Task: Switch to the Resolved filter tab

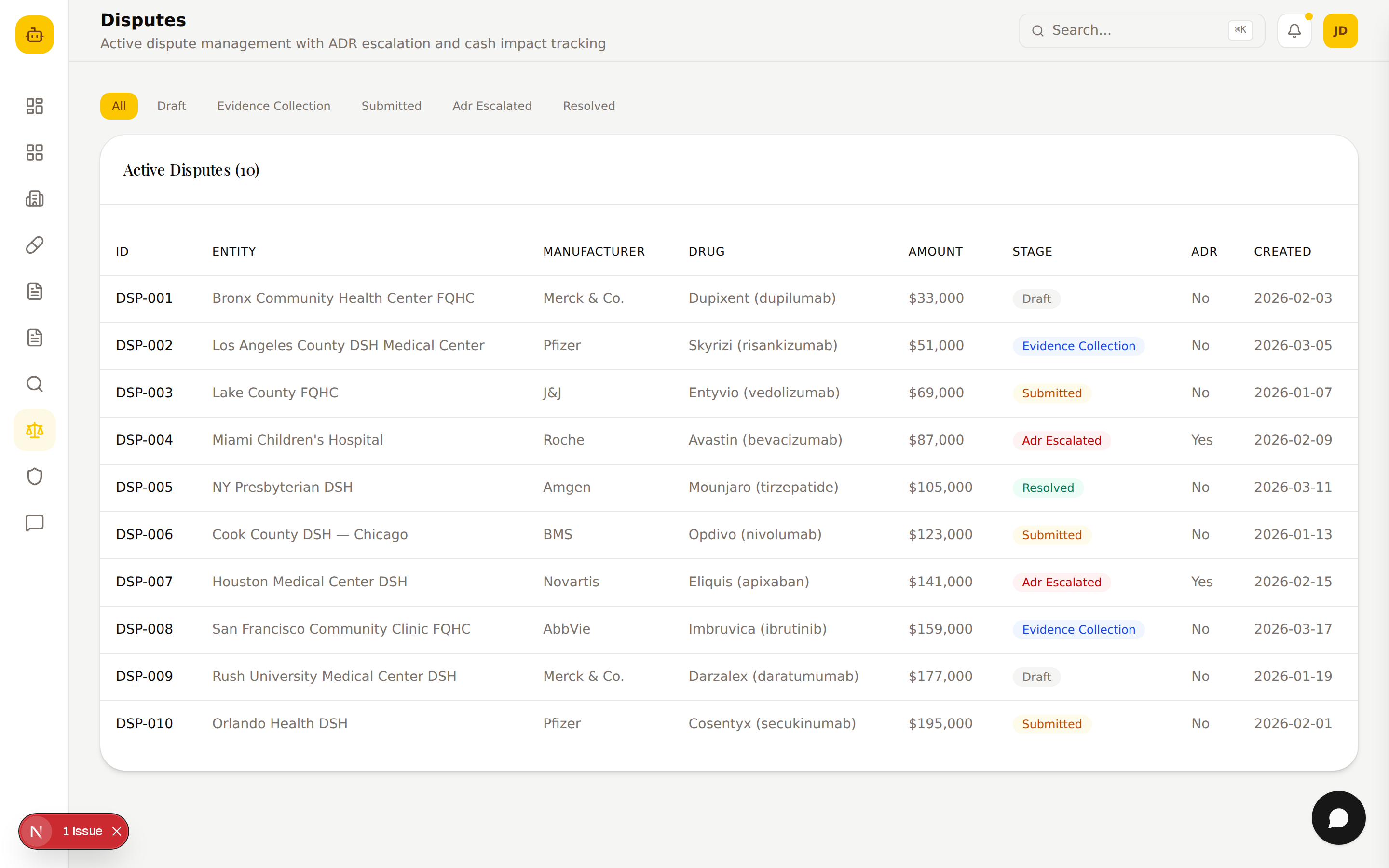Action: click(x=589, y=106)
